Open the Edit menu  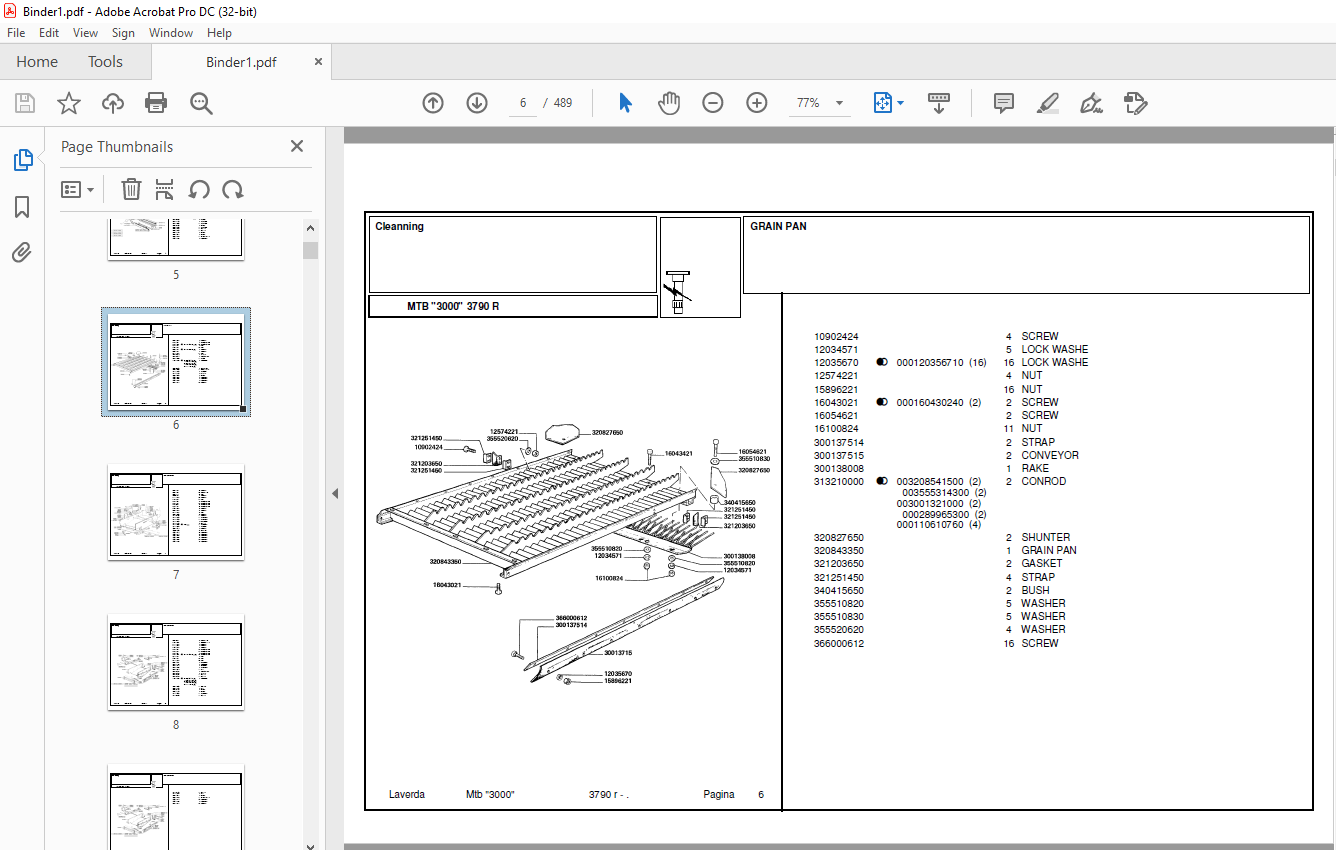[49, 33]
